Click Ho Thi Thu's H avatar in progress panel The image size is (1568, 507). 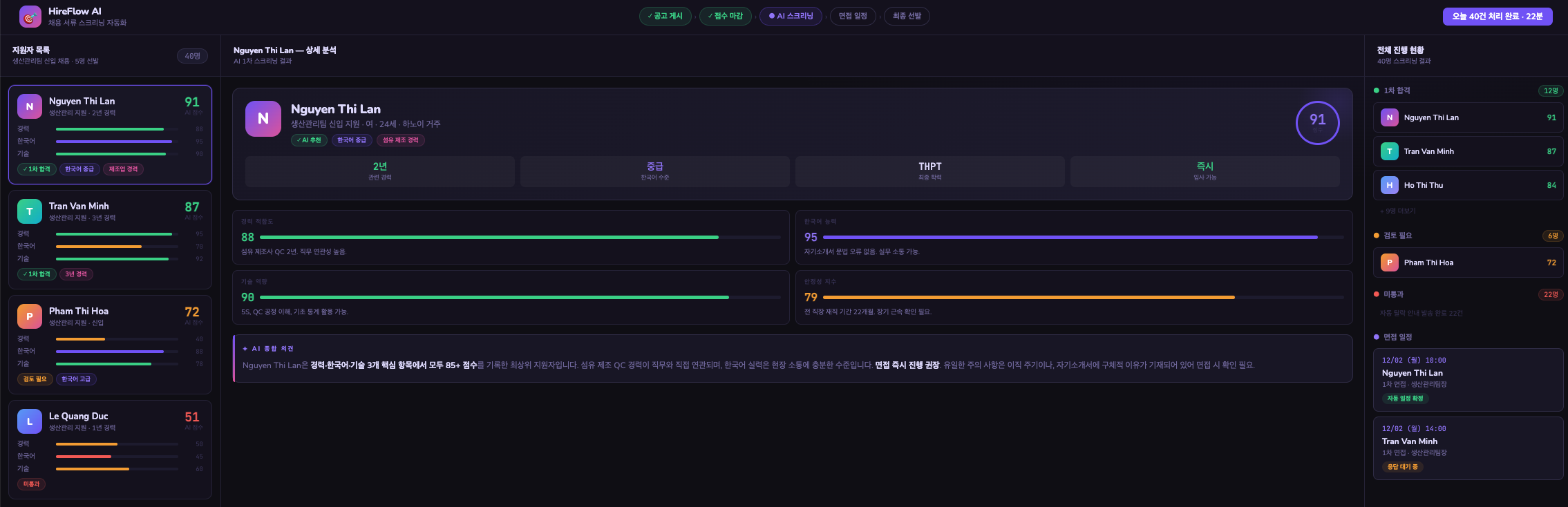pyautogui.click(x=1389, y=185)
